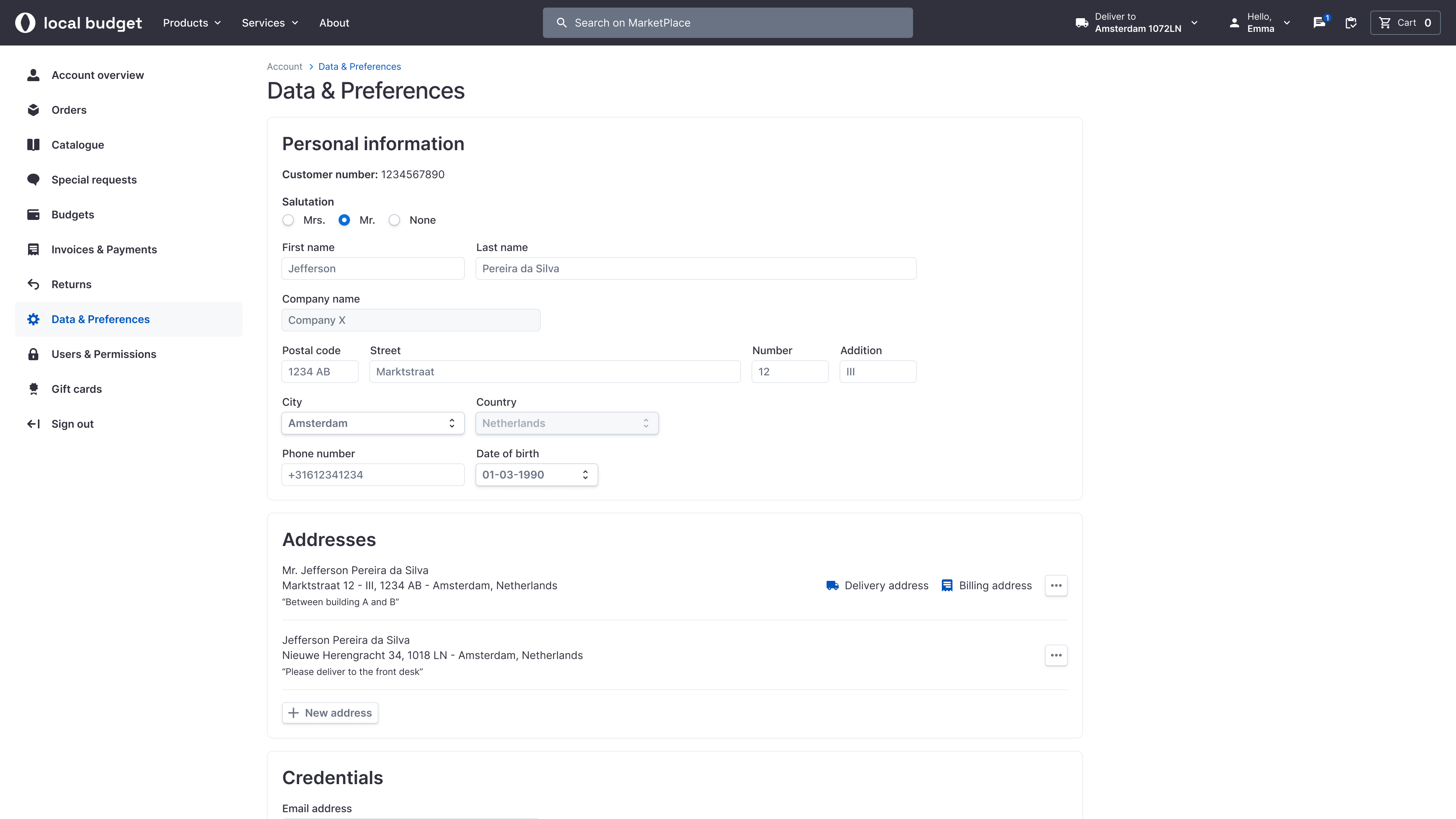
Task: Go to Account breadcrumb link
Action: (284, 67)
